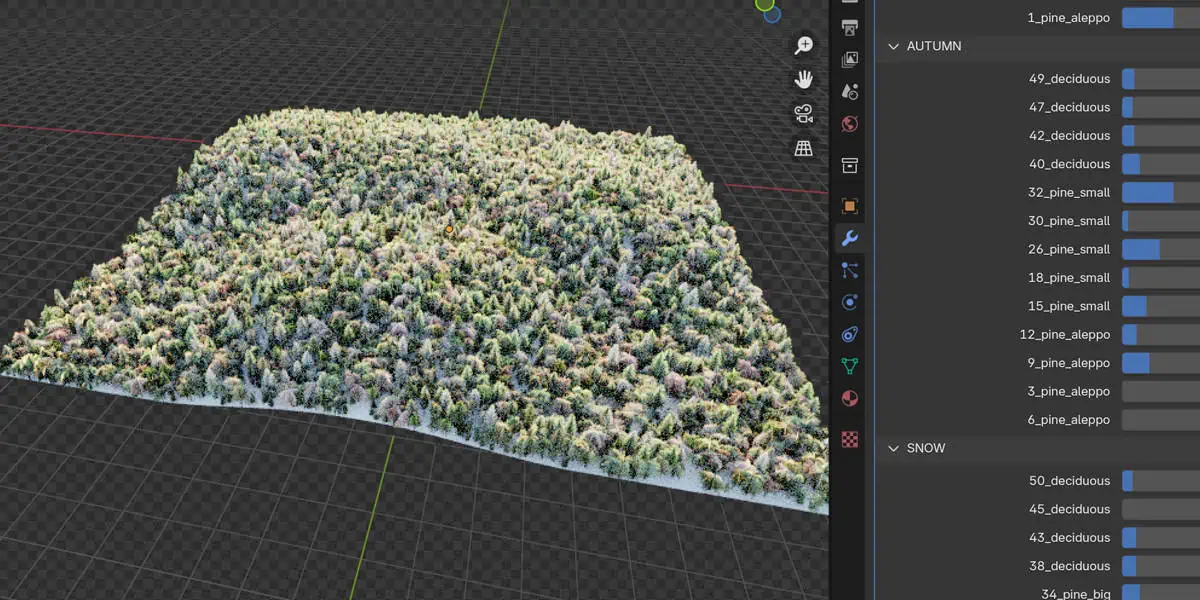Open the Object properties orange square icon
Screen dimensions: 1200x600
click(850, 206)
